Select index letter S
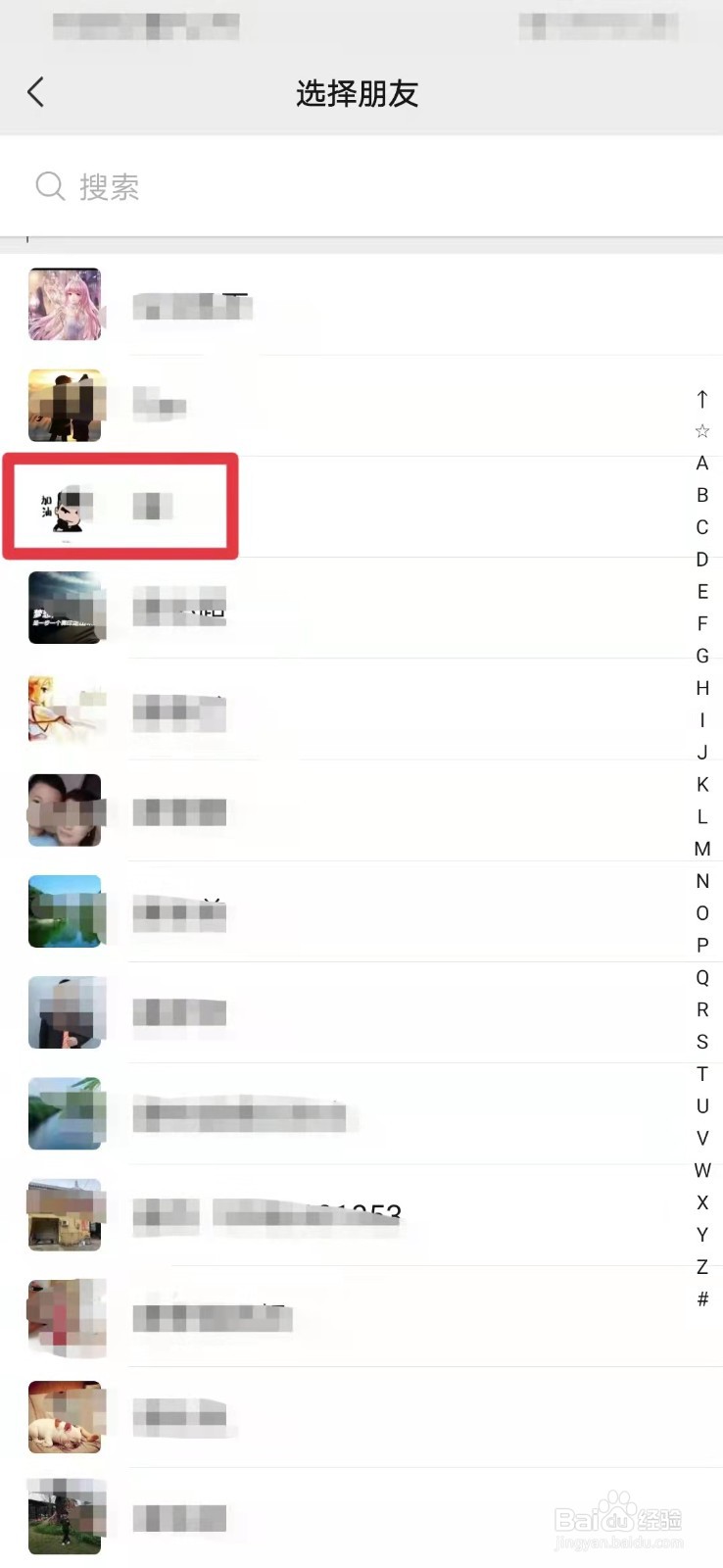 (702, 1042)
